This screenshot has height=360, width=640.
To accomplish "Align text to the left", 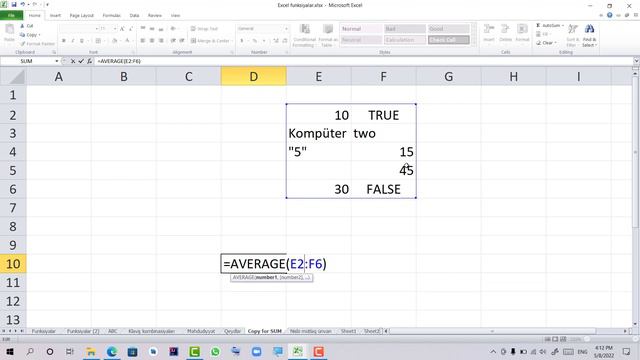I will (x=143, y=41).
